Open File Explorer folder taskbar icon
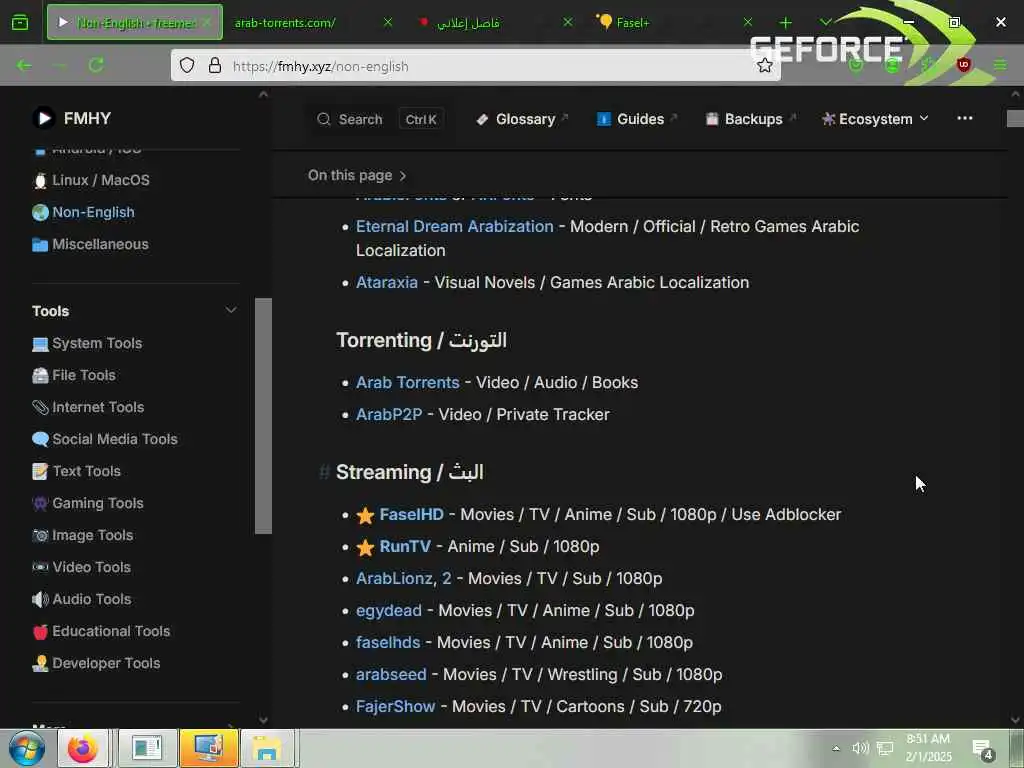Image resolution: width=1024 pixels, height=768 pixels. click(266, 748)
